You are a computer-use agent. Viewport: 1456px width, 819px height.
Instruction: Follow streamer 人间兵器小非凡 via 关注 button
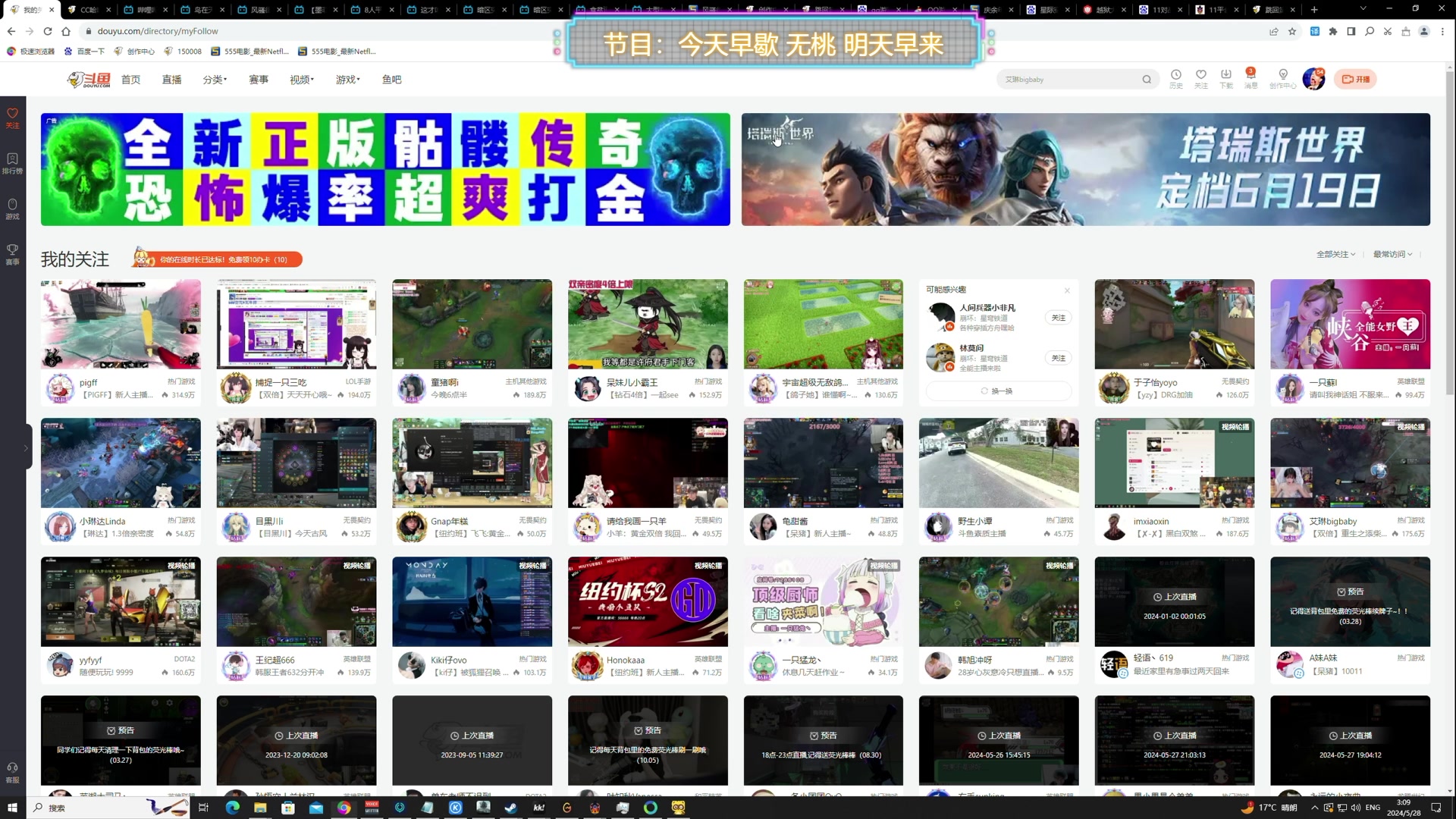[1058, 318]
